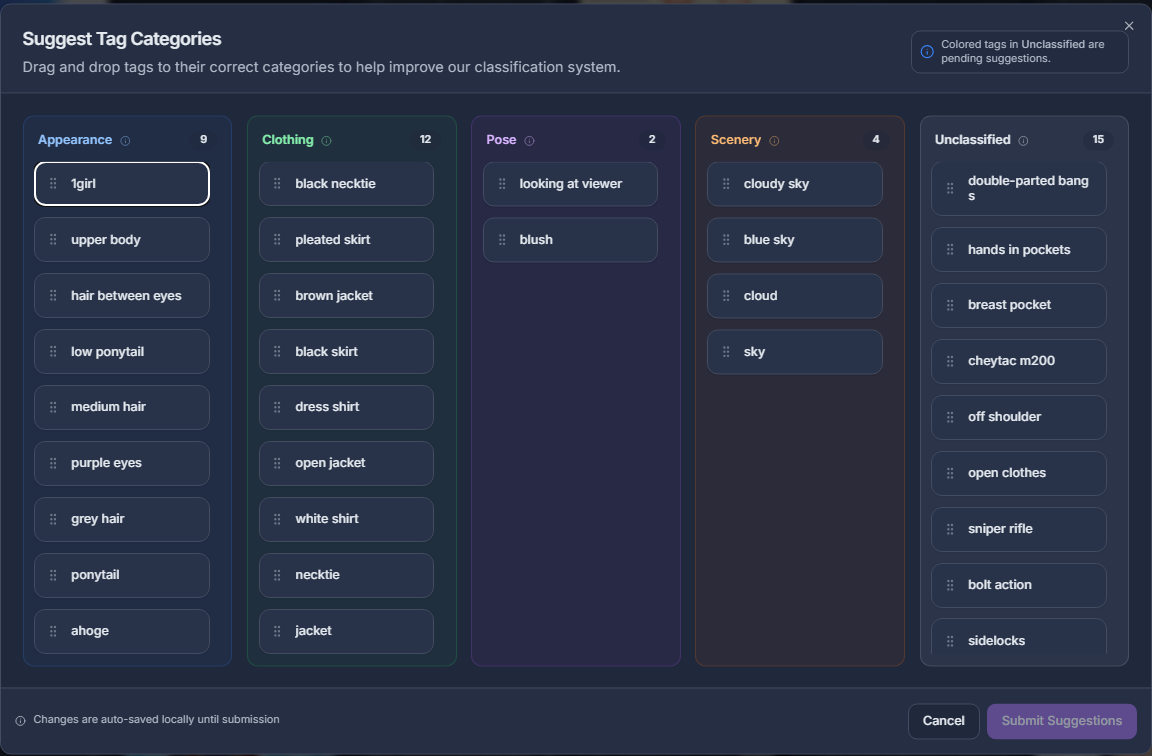
Task: Click the info icon beside Scenery header
Action: [774, 141]
